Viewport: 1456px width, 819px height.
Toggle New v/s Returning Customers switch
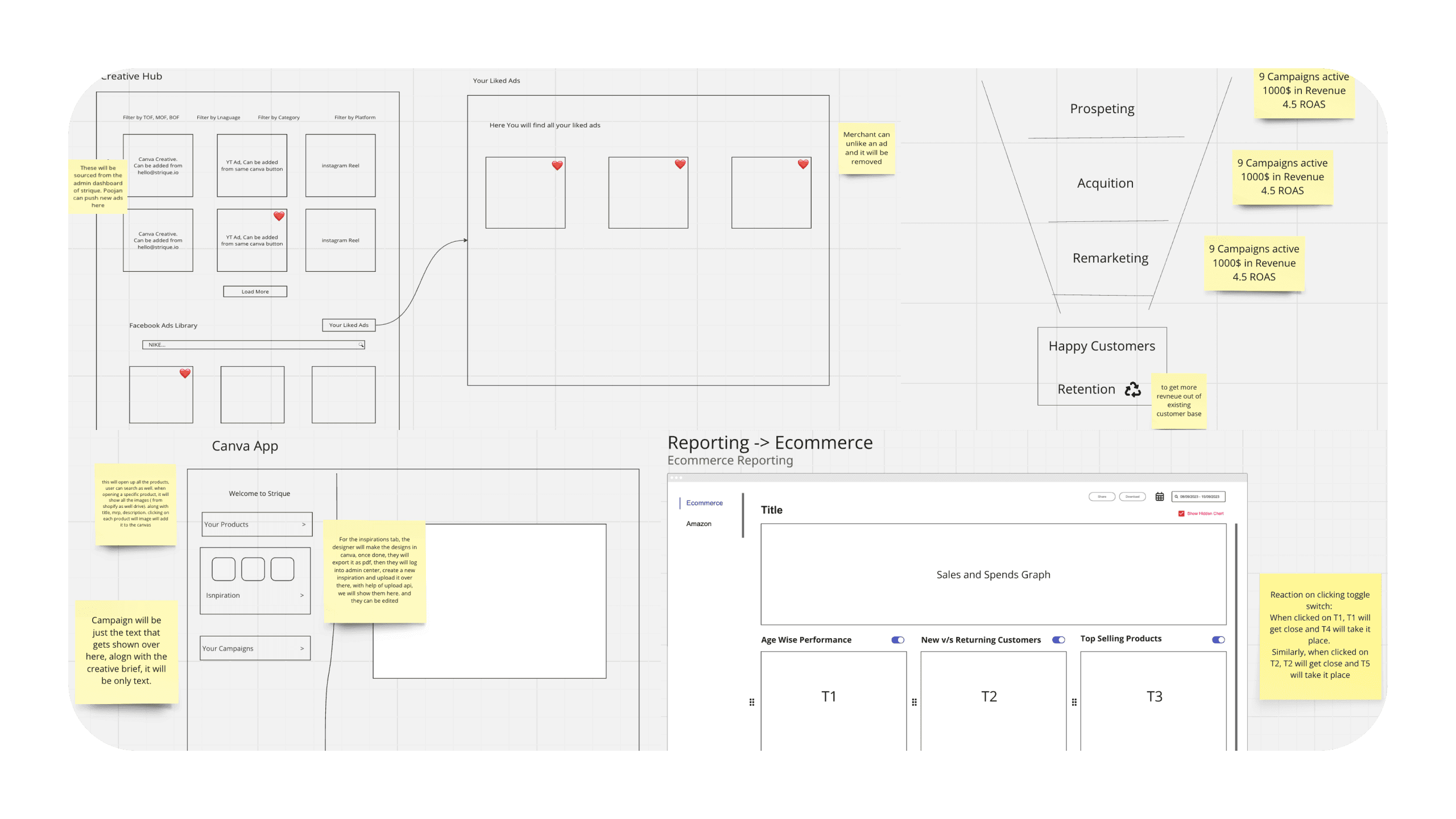tap(1058, 640)
